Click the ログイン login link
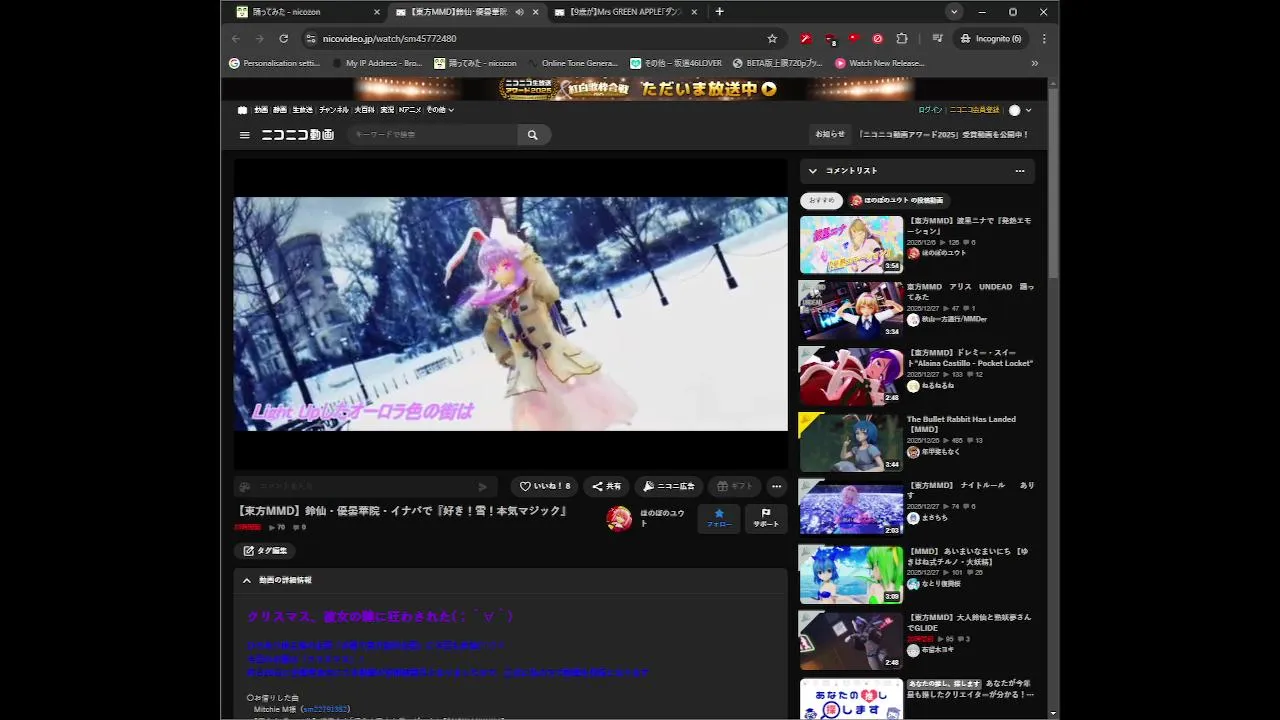Image resolution: width=1280 pixels, height=720 pixels. 930,110
